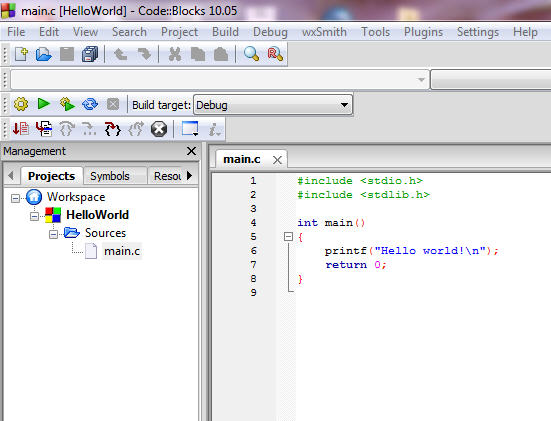This screenshot has height=421, width=551.
Task: Switch to the Symbols tab
Action: [x=110, y=176]
